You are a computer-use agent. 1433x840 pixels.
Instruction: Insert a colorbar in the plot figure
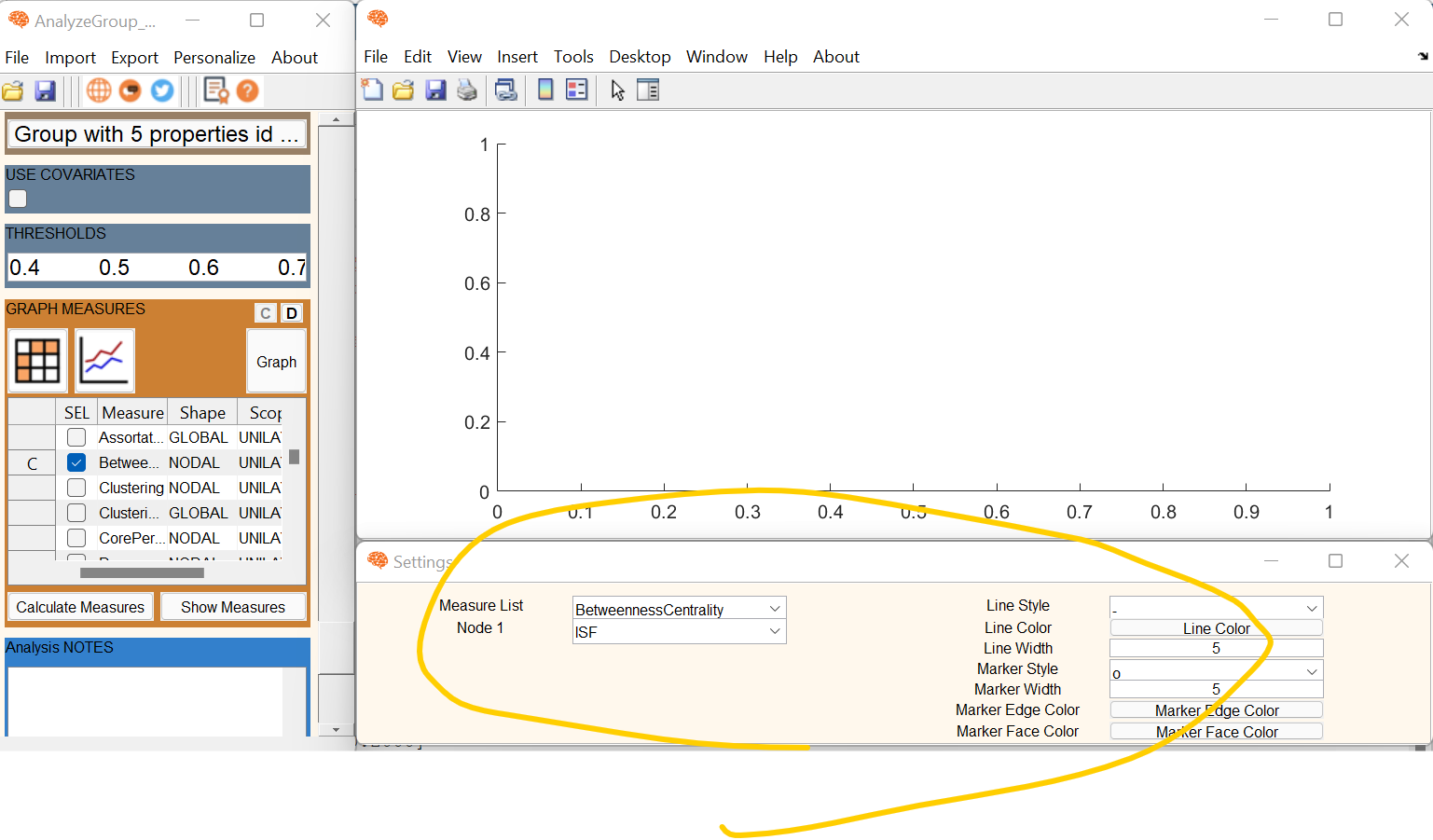coord(545,90)
